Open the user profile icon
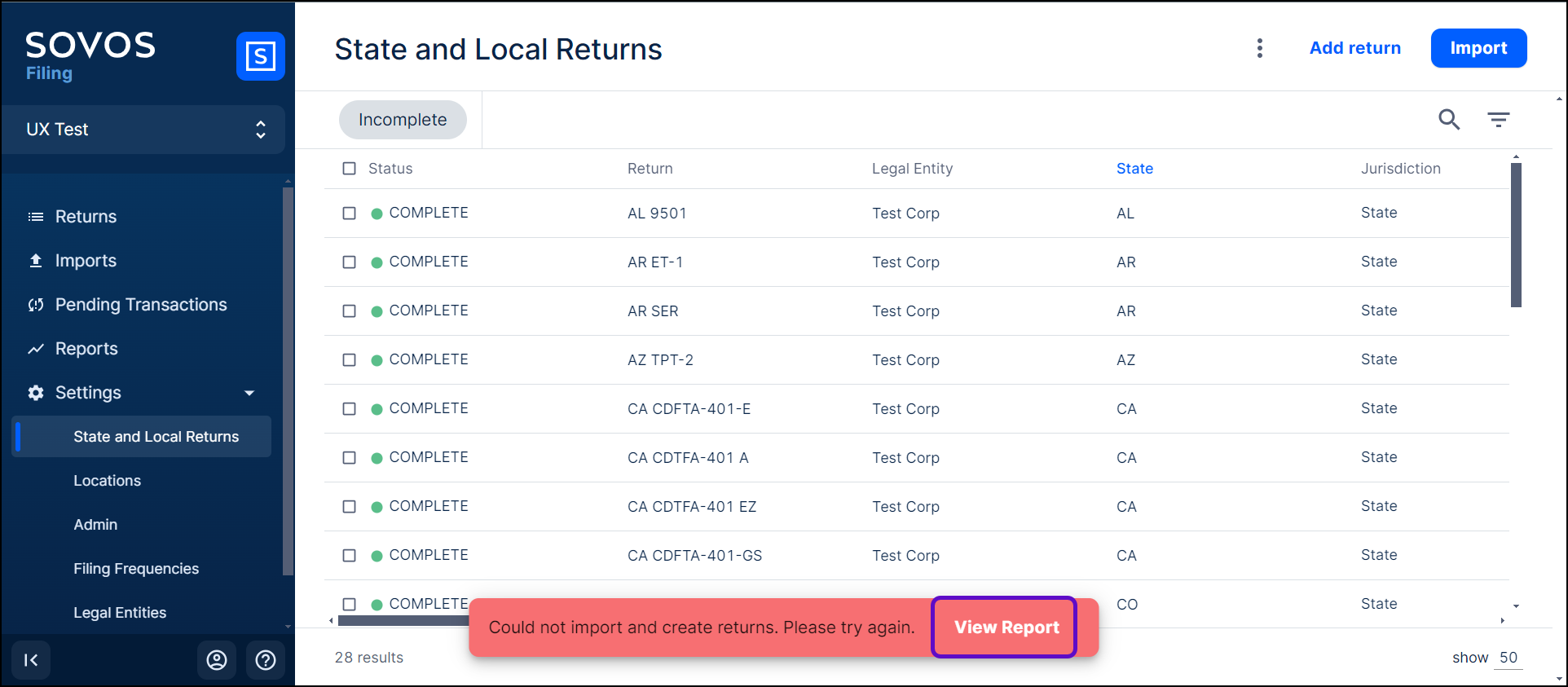This screenshot has height=687, width=1568. [x=217, y=660]
